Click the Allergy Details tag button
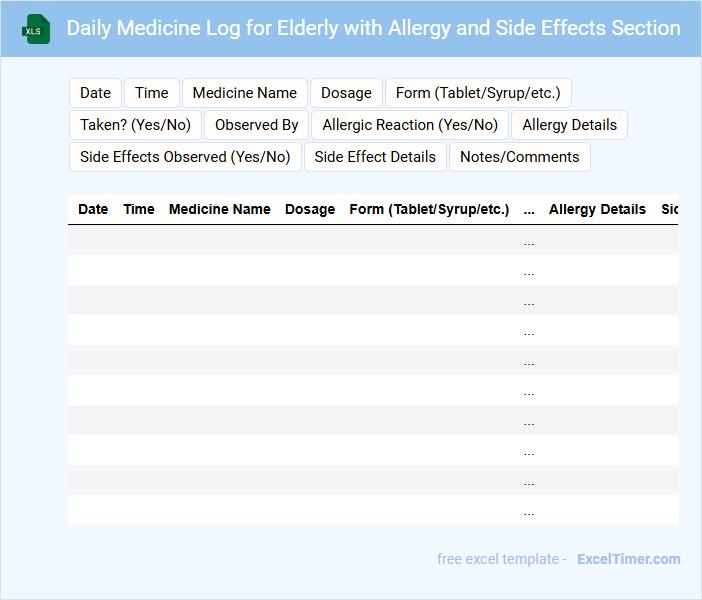The height and width of the screenshot is (600, 702). coord(569,125)
